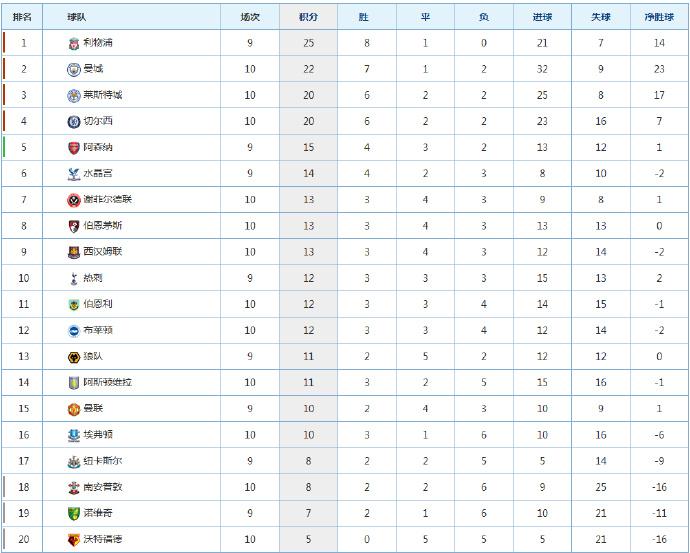
Task: Click the Manchester City crest icon
Action: point(74,69)
